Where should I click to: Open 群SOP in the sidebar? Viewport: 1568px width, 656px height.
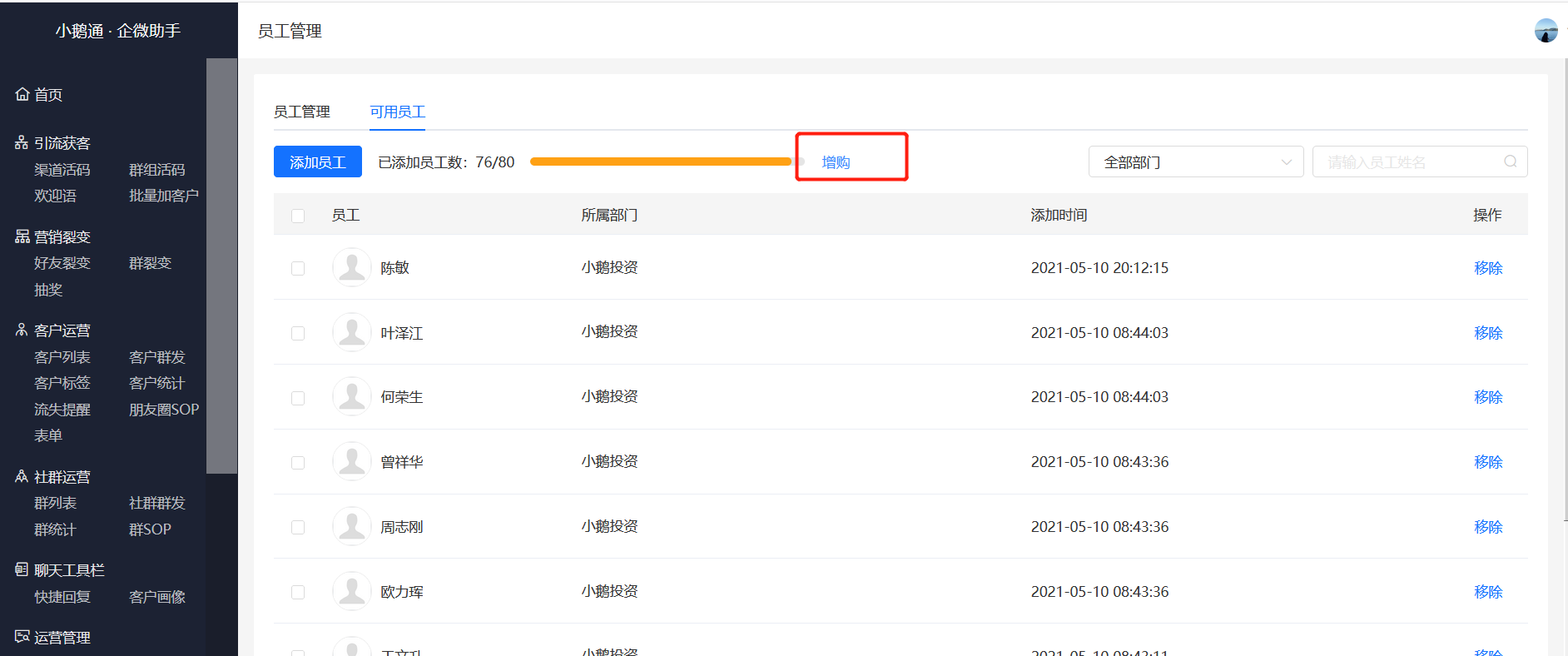[150, 529]
